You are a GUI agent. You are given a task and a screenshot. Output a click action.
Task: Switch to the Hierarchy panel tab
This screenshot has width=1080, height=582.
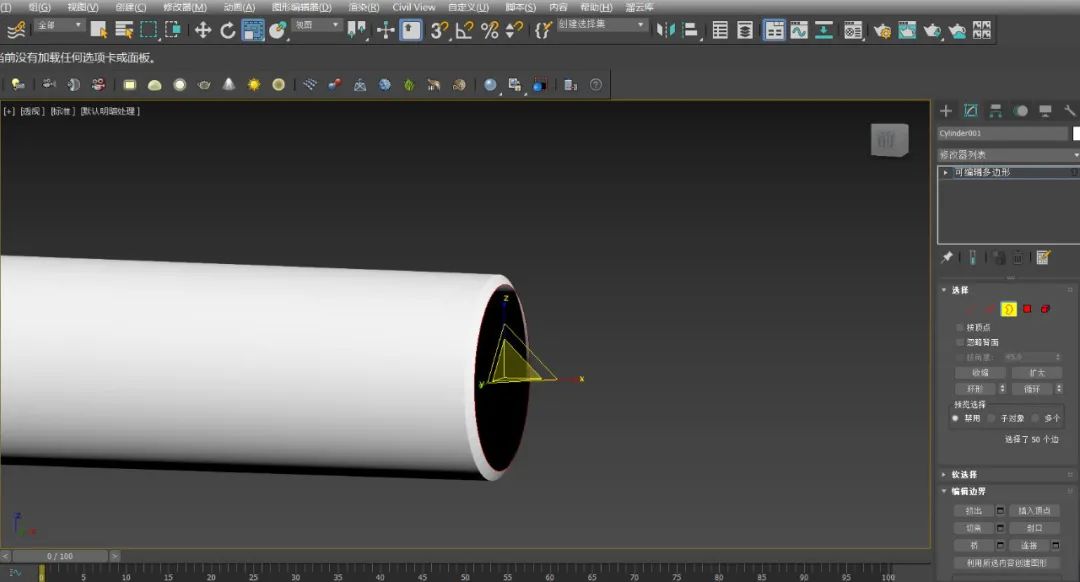point(995,111)
